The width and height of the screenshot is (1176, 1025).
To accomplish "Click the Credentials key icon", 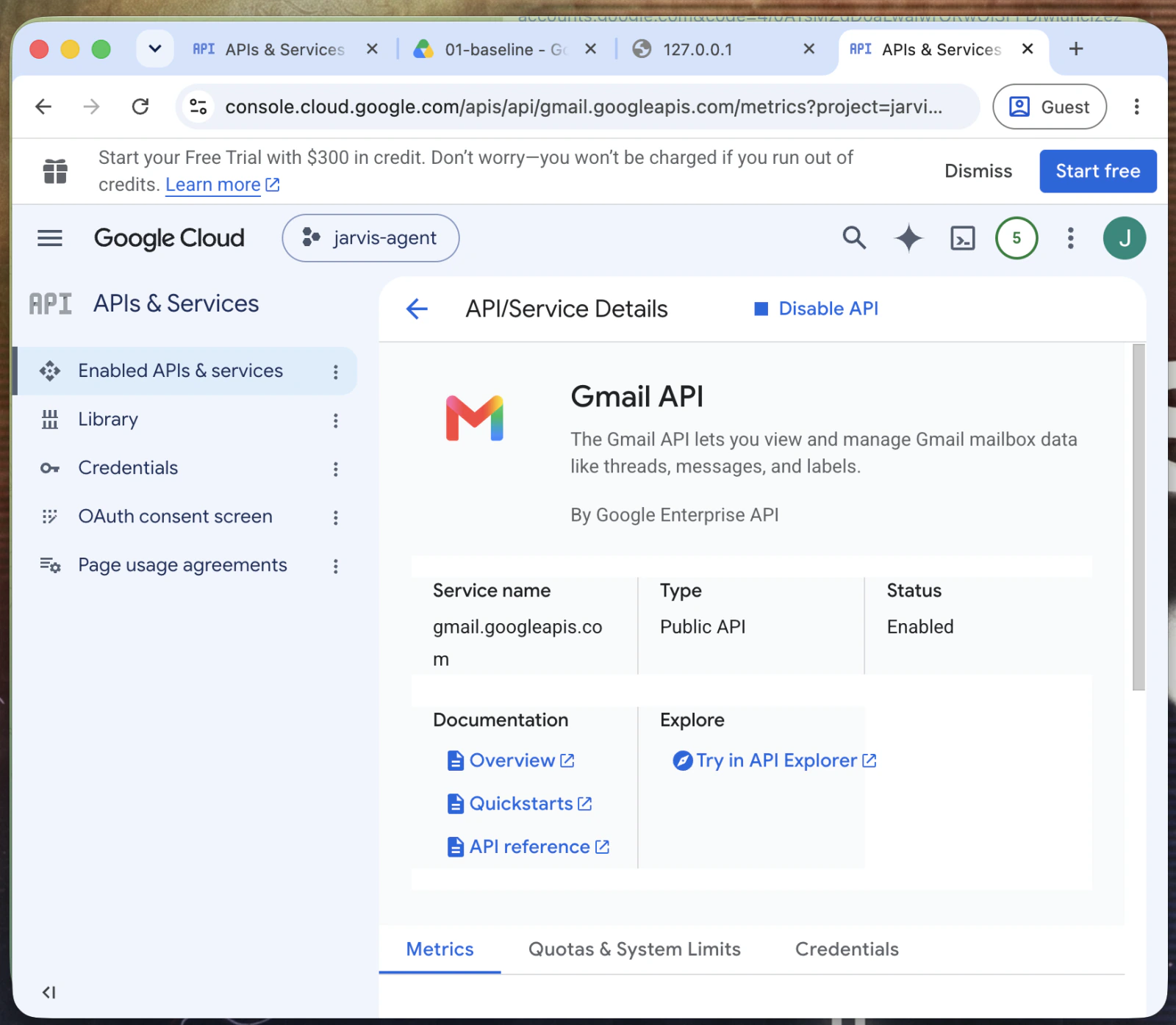I will tap(50, 468).
